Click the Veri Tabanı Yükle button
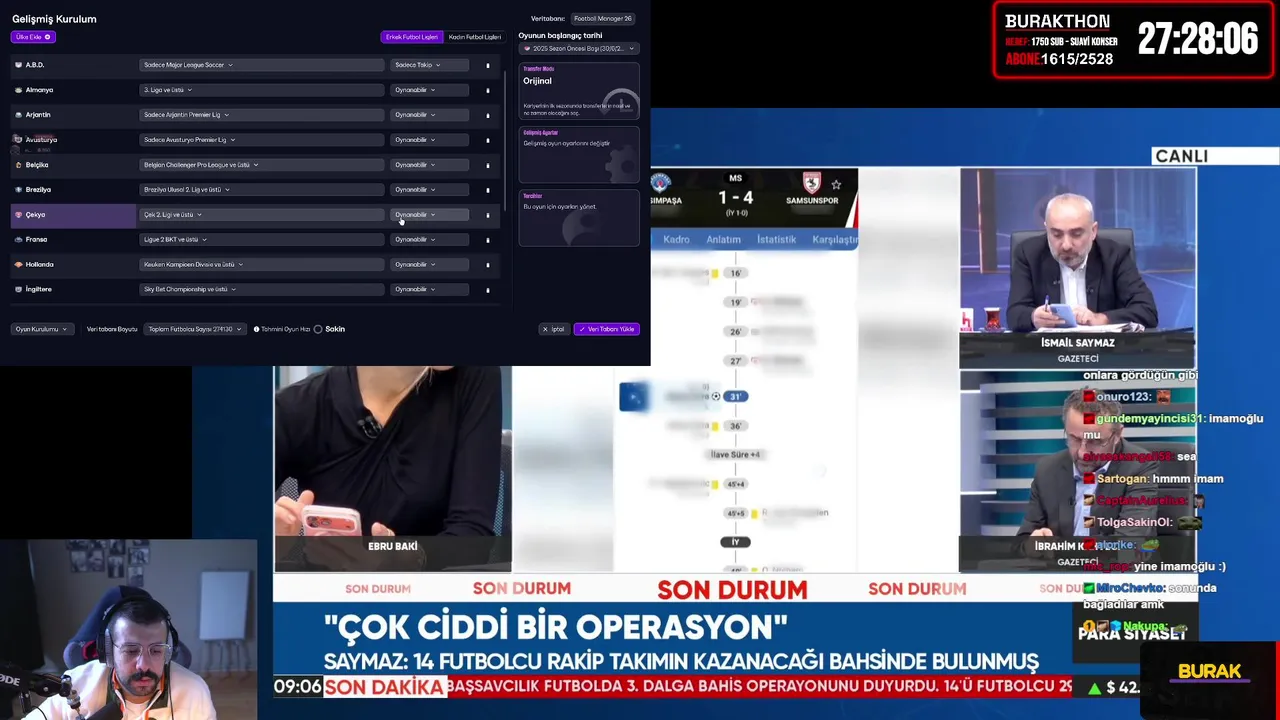The height and width of the screenshot is (720, 1280). 606,329
